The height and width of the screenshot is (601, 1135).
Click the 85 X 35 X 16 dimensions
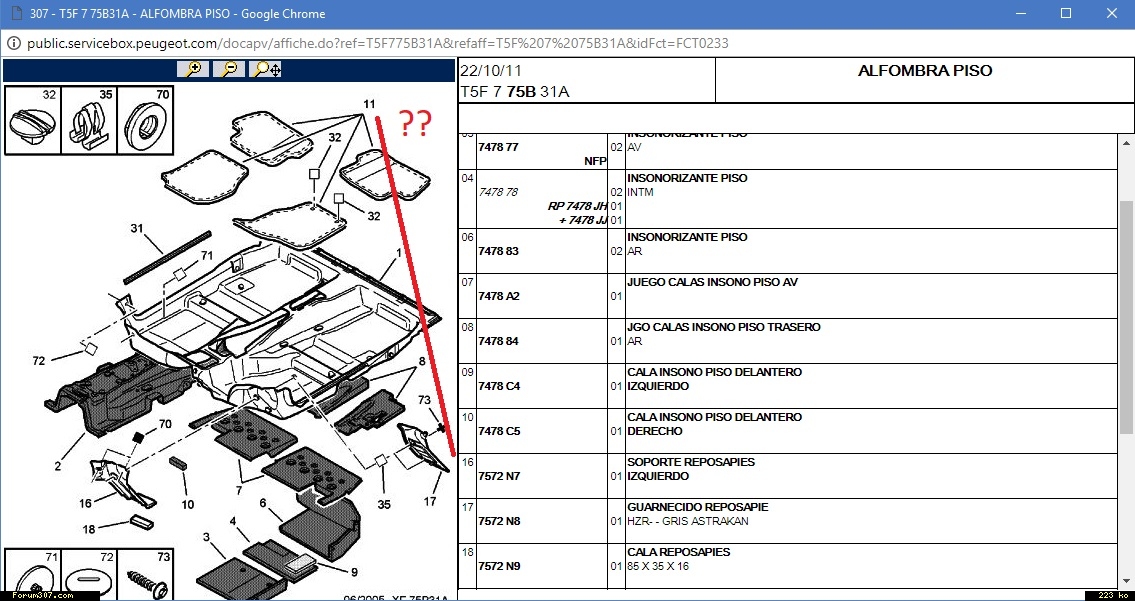pyautogui.click(x=658, y=566)
